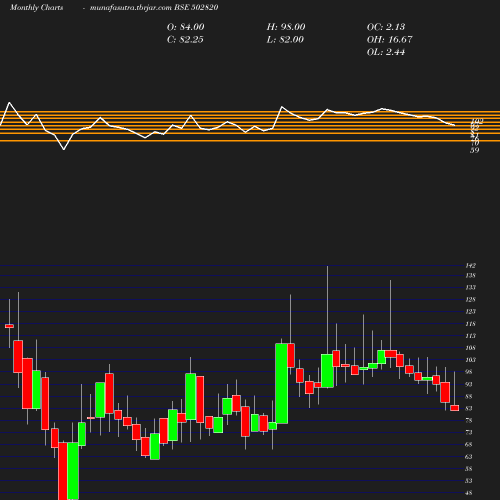Click the tallest green candle reaching 108
500x500 pixels.
[x=282, y=384]
